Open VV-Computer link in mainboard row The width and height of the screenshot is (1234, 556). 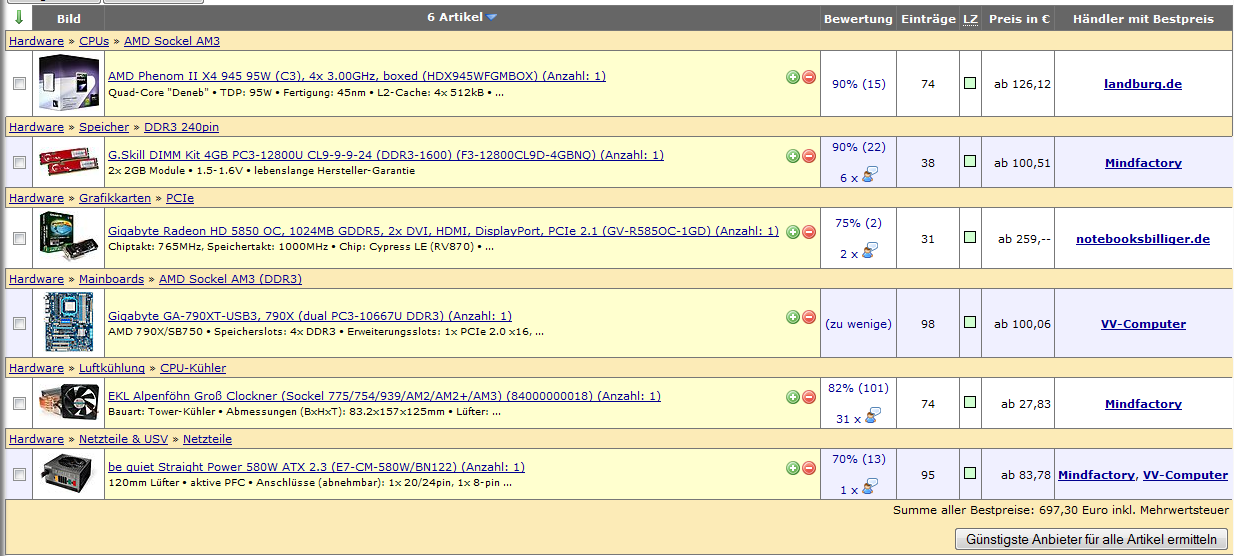coord(1143,324)
